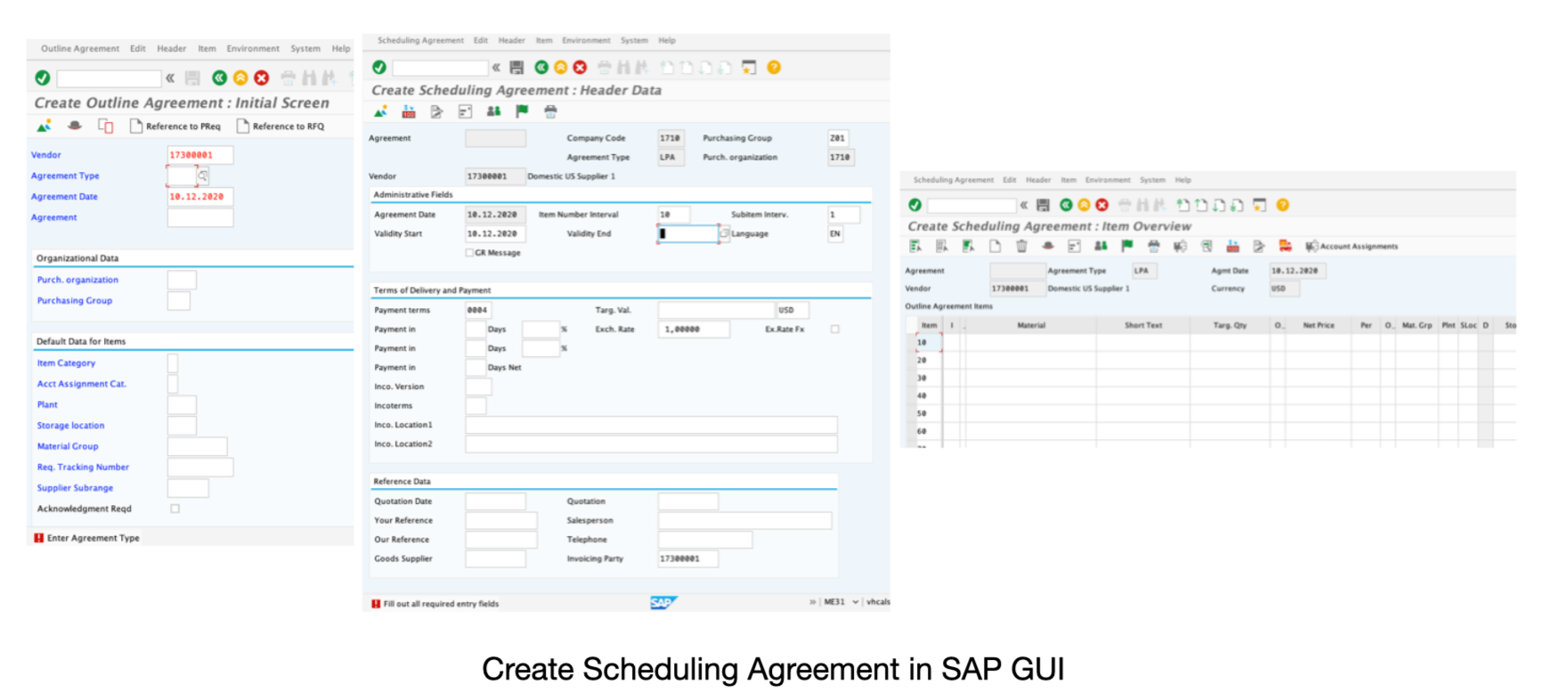Click Validity Start date field
The height and width of the screenshot is (692, 1568).
[x=495, y=233]
